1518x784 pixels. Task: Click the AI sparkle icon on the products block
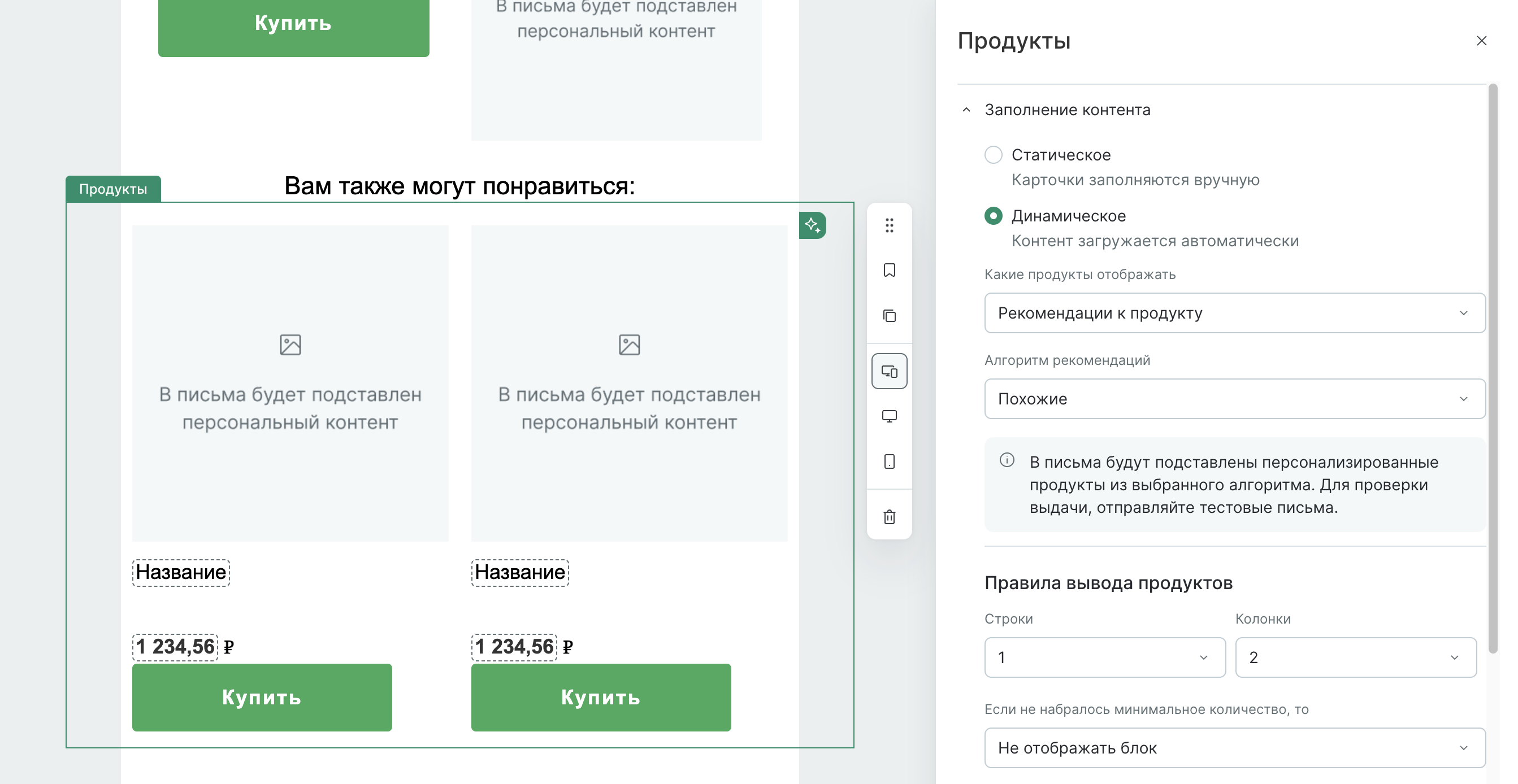pyautogui.click(x=812, y=225)
